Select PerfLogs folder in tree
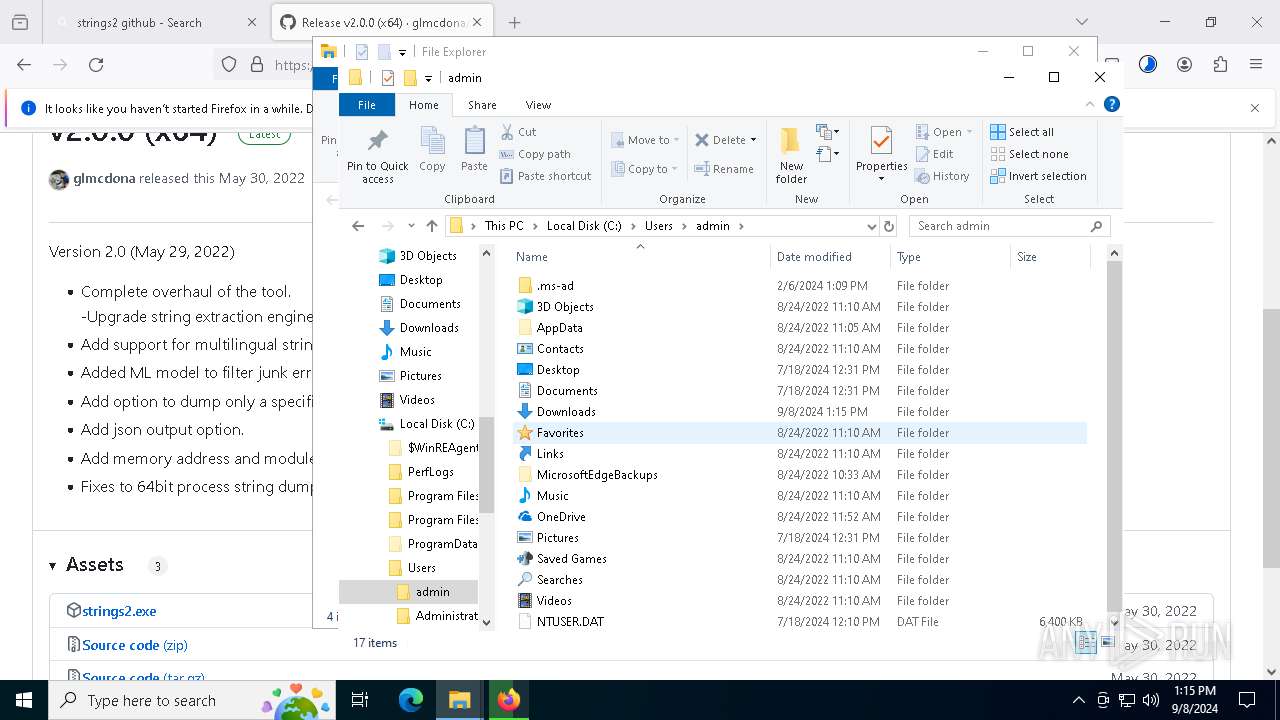Viewport: 1280px width, 720px height. (431, 472)
